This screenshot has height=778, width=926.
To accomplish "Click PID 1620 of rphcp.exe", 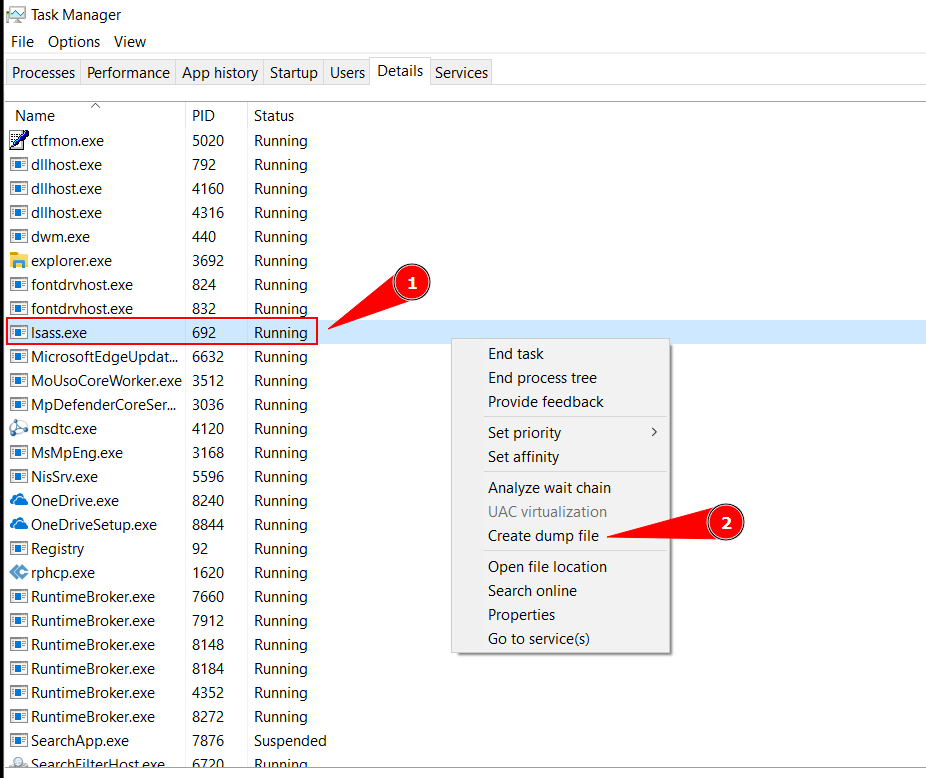I will click(208, 572).
